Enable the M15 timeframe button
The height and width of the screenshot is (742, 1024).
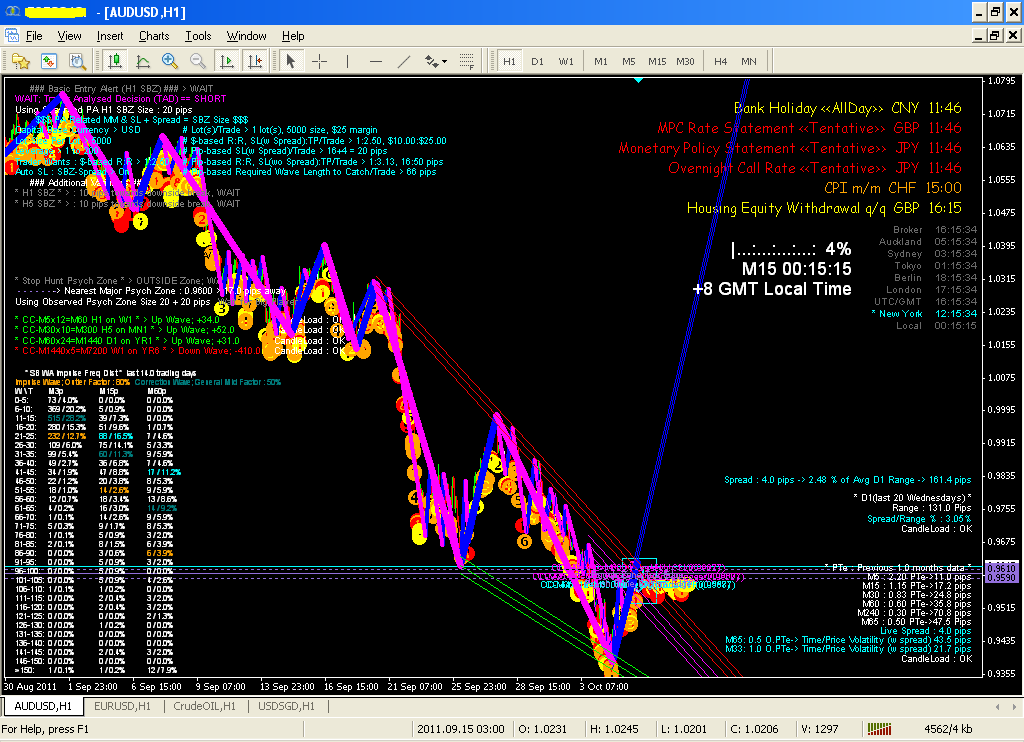[x=656, y=61]
